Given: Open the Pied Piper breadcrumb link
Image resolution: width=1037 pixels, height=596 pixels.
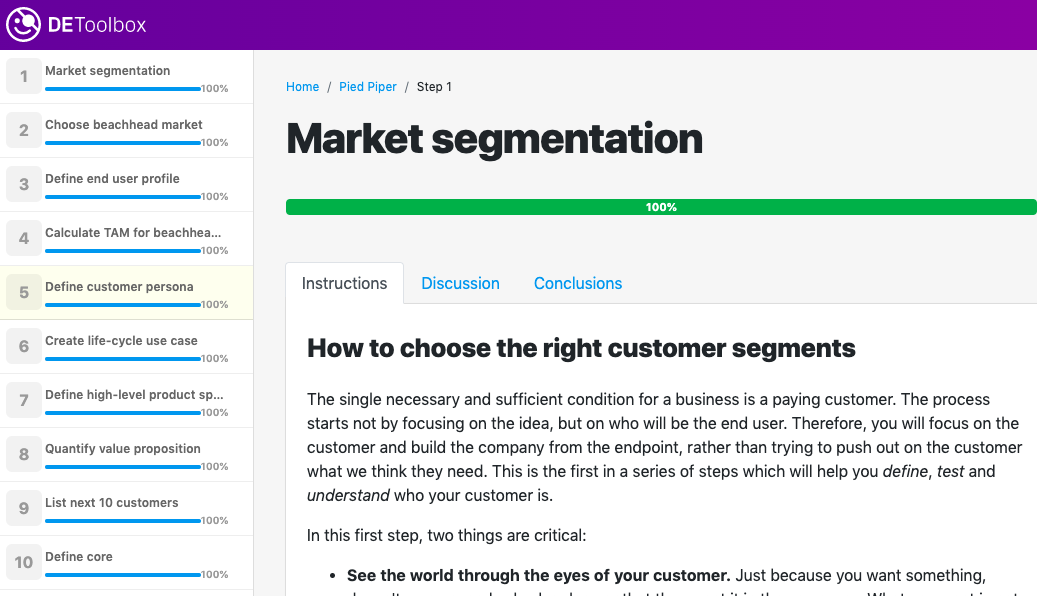Looking at the screenshot, I should click(368, 87).
